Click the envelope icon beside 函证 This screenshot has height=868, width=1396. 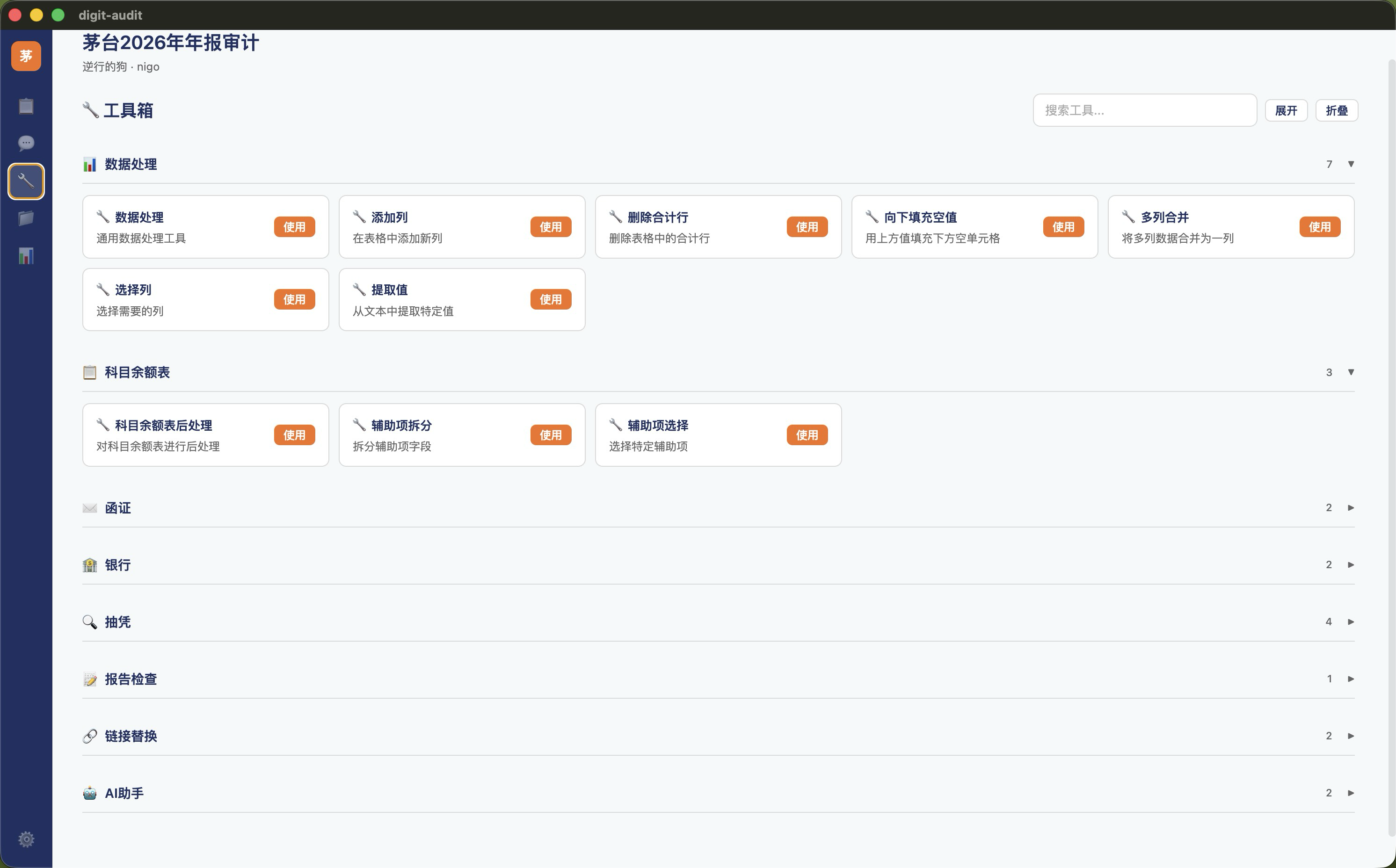(89, 507)
